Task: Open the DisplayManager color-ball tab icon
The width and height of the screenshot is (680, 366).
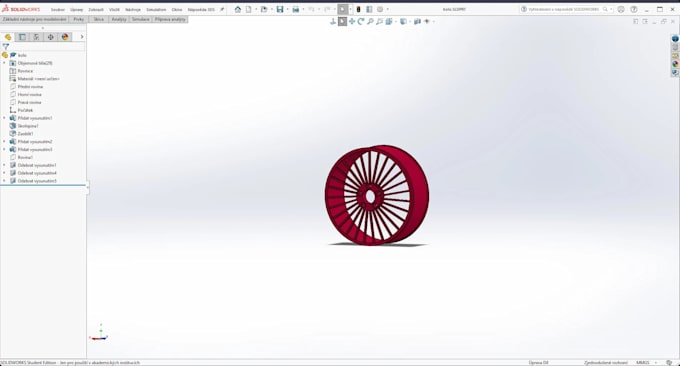Action: click(x=65, y=37)
